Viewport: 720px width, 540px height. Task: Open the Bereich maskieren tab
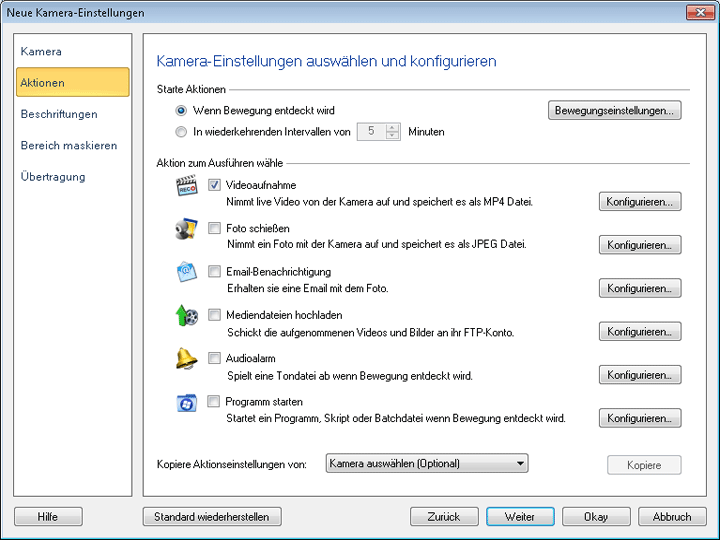68,145
